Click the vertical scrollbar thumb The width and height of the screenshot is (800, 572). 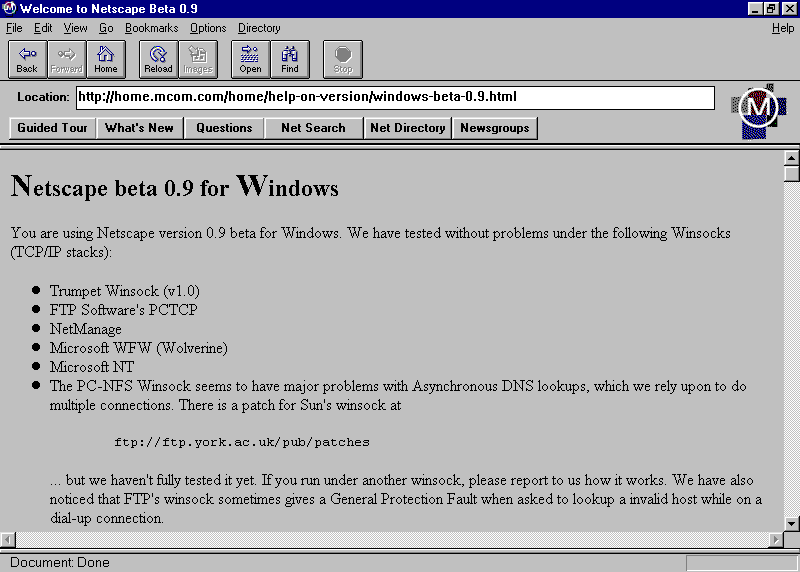[791, 174]
